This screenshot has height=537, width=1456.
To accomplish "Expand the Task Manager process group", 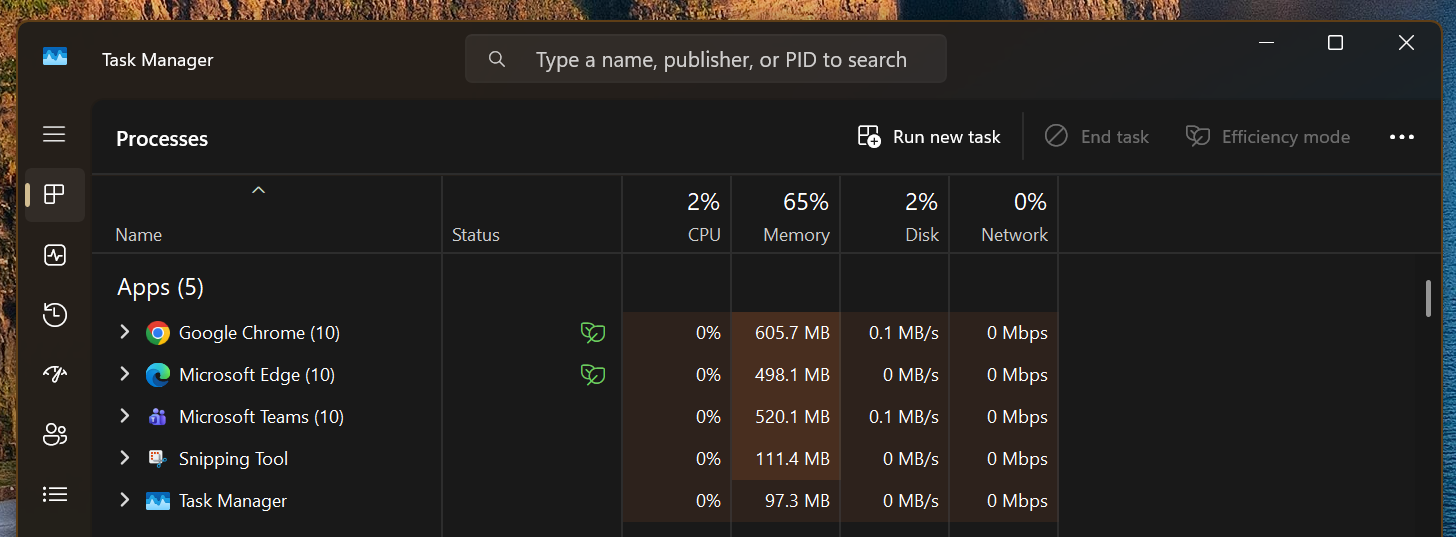I will point(125,500).
